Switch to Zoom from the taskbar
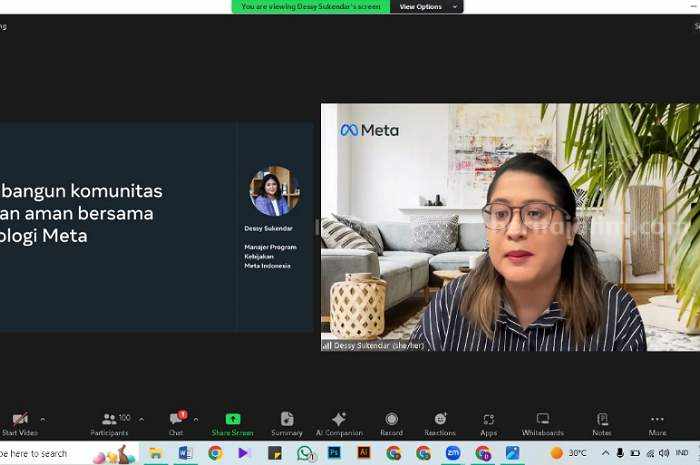The image size is (700, 465). 453,453
